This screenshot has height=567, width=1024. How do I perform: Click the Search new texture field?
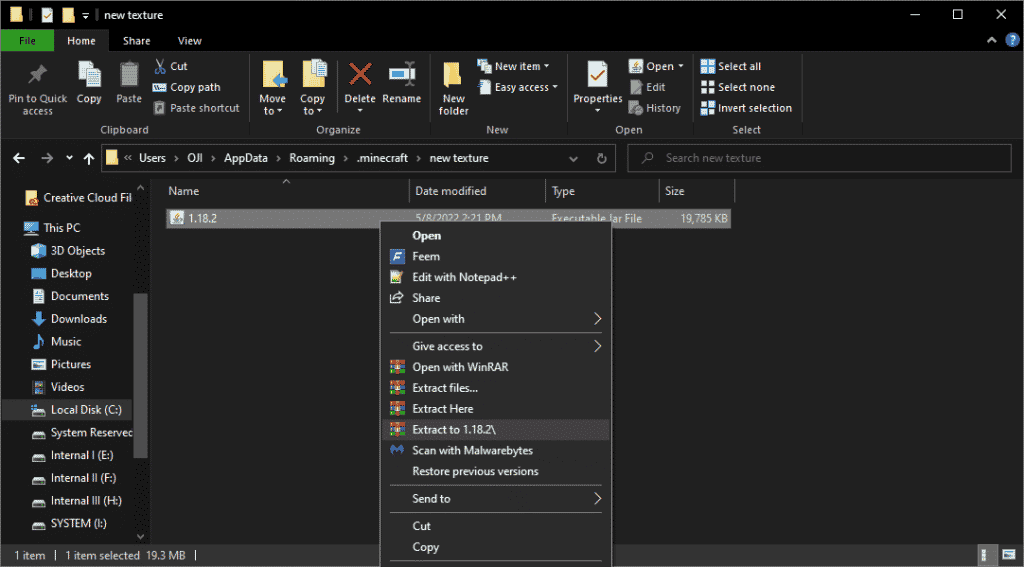[x=820, y=158]
